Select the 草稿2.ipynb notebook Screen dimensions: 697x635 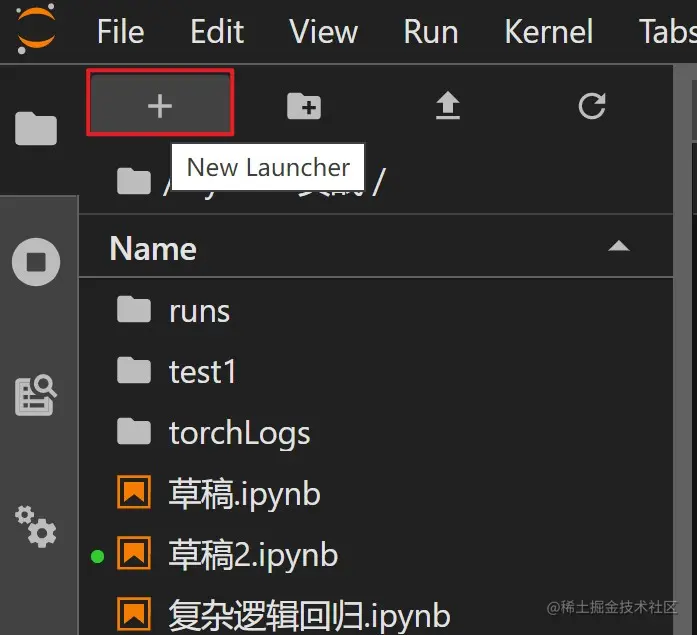[376, 555]
